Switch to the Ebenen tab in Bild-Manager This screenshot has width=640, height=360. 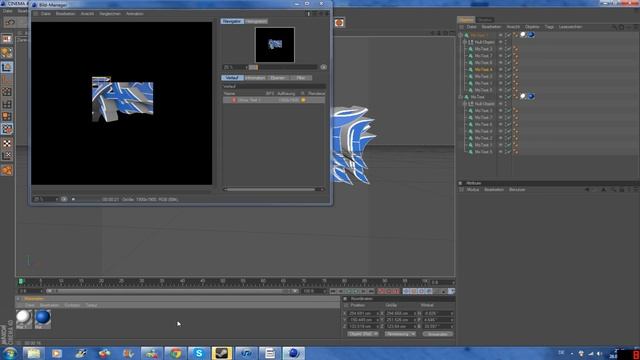[278, 78]
